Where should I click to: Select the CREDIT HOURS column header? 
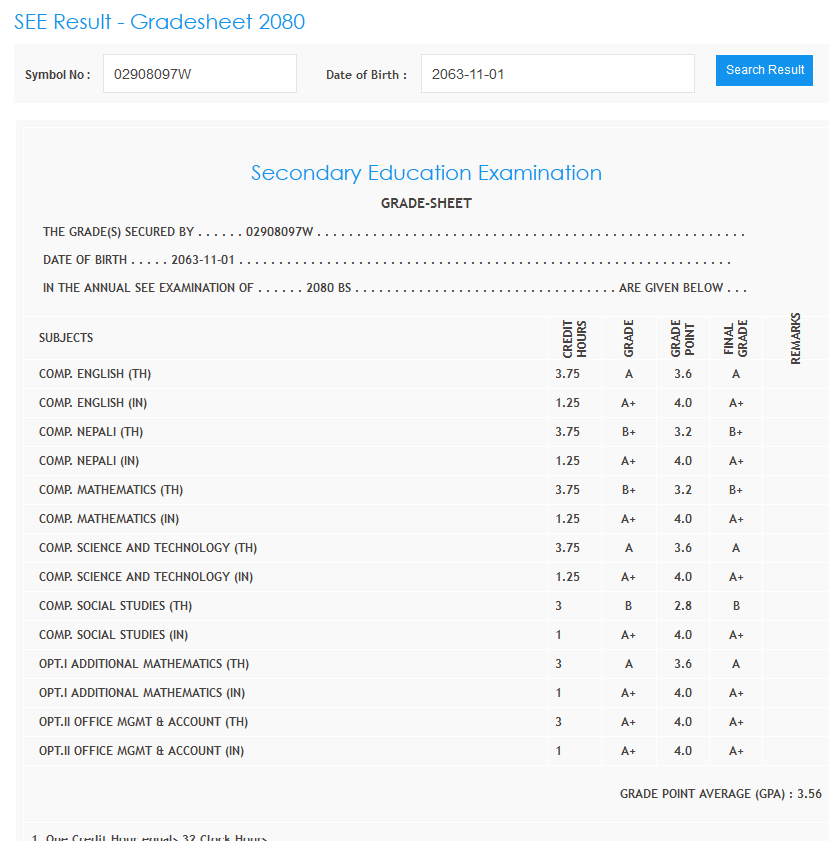point(575,339)
